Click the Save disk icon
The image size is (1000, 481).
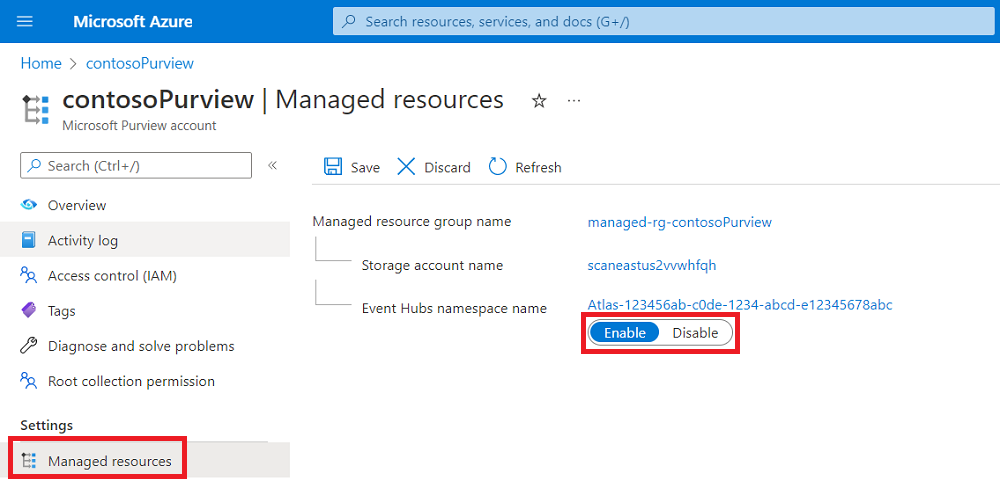[333, 167]
